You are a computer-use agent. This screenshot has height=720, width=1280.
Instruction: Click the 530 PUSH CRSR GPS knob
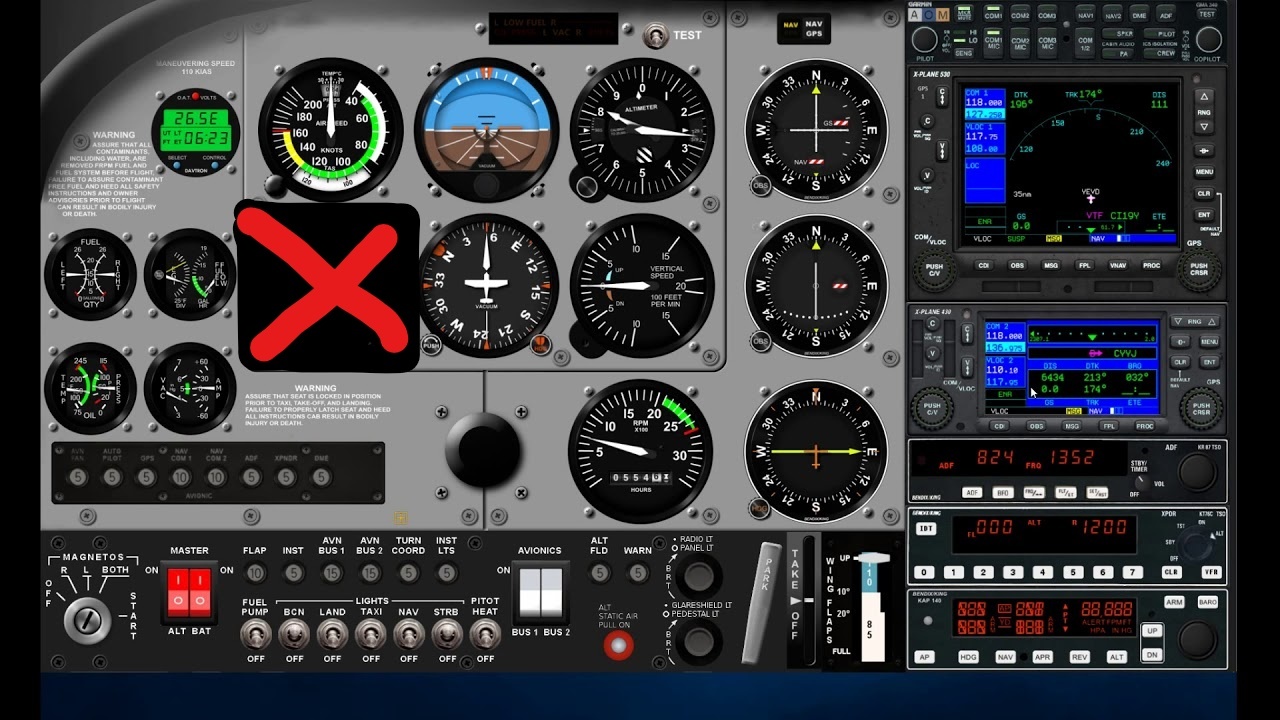pos(1198,270)
